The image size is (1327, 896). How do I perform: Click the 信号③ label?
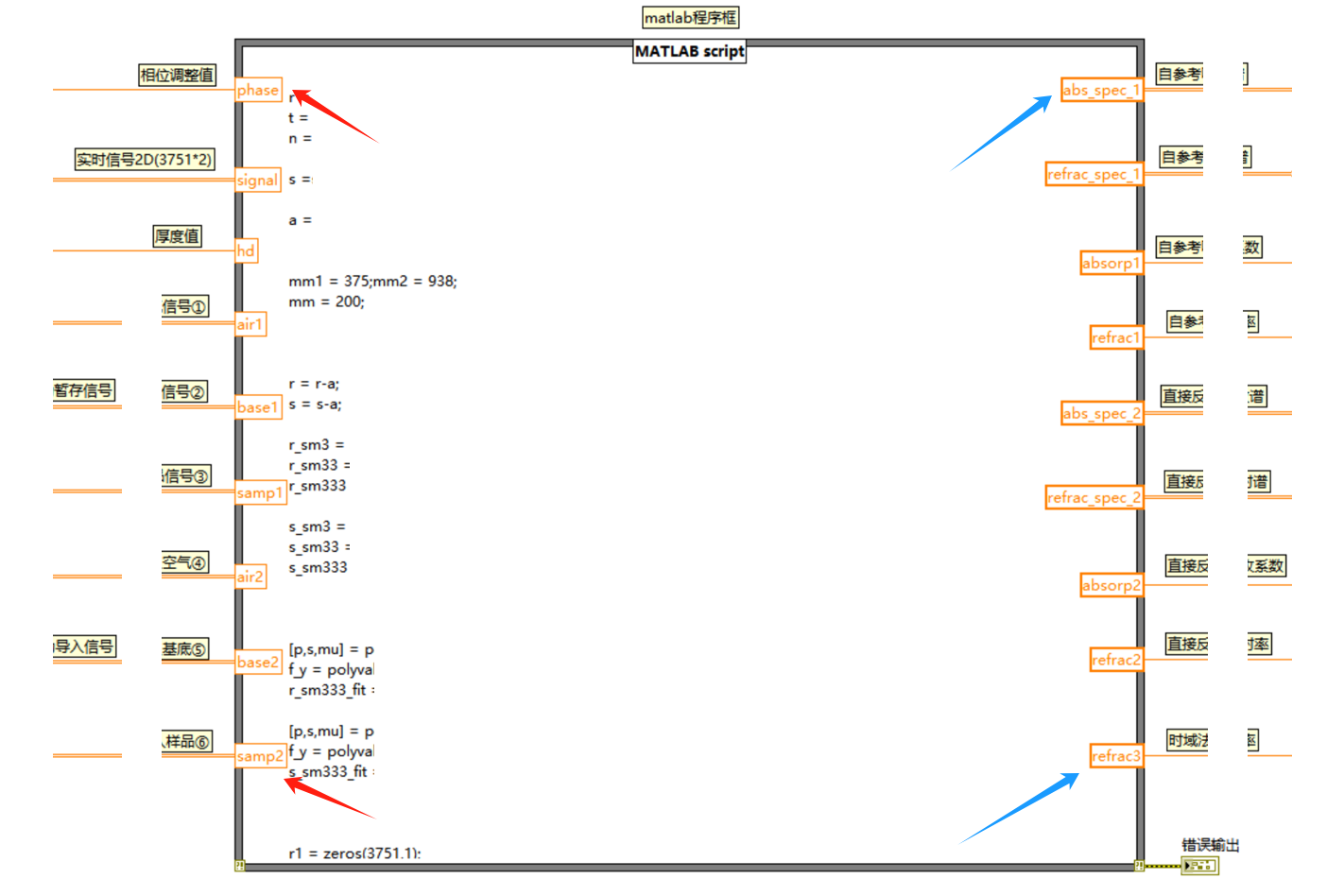tap(186, 475)
